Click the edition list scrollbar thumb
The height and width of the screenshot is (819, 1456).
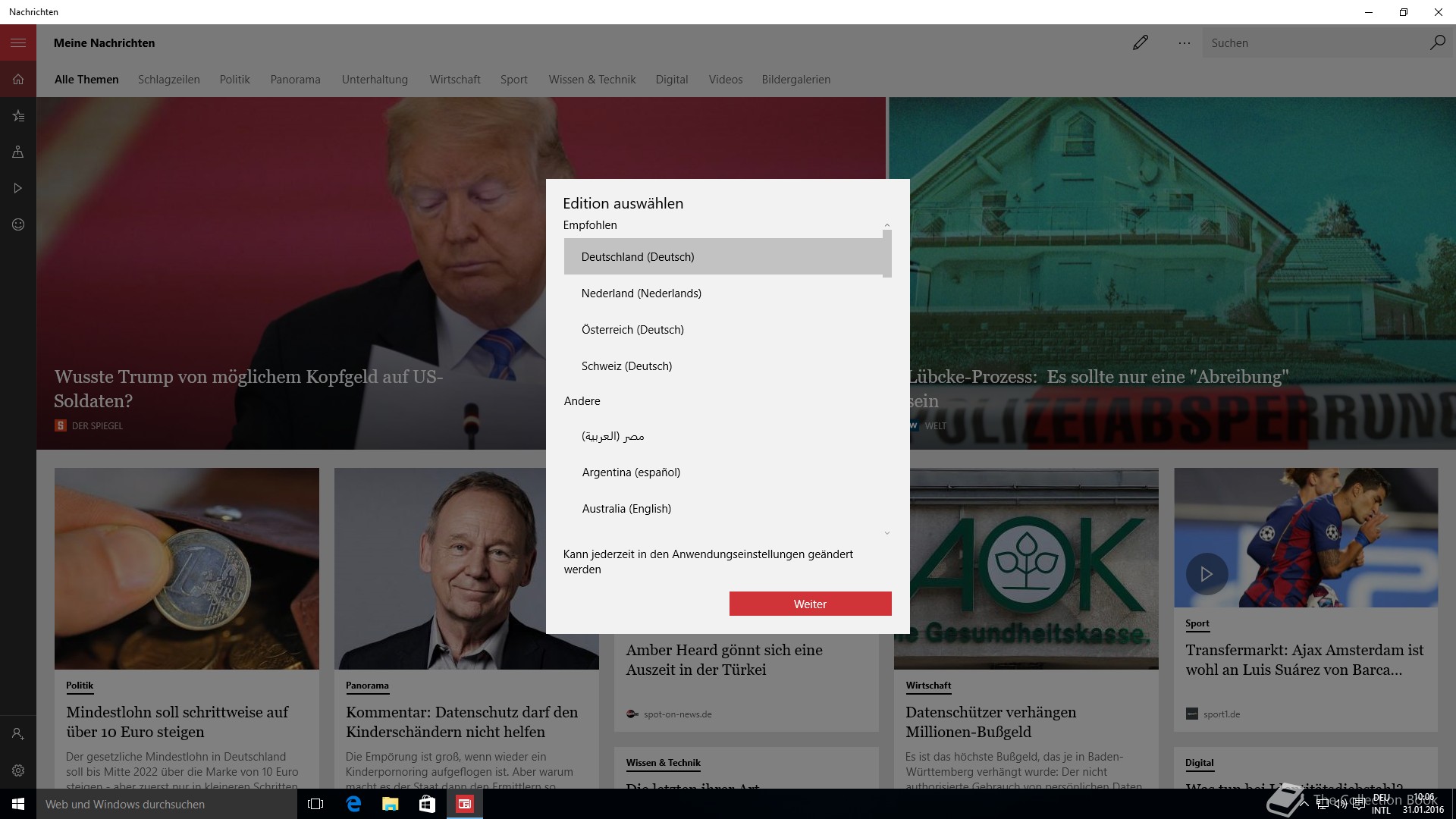(x=886, y=254)
